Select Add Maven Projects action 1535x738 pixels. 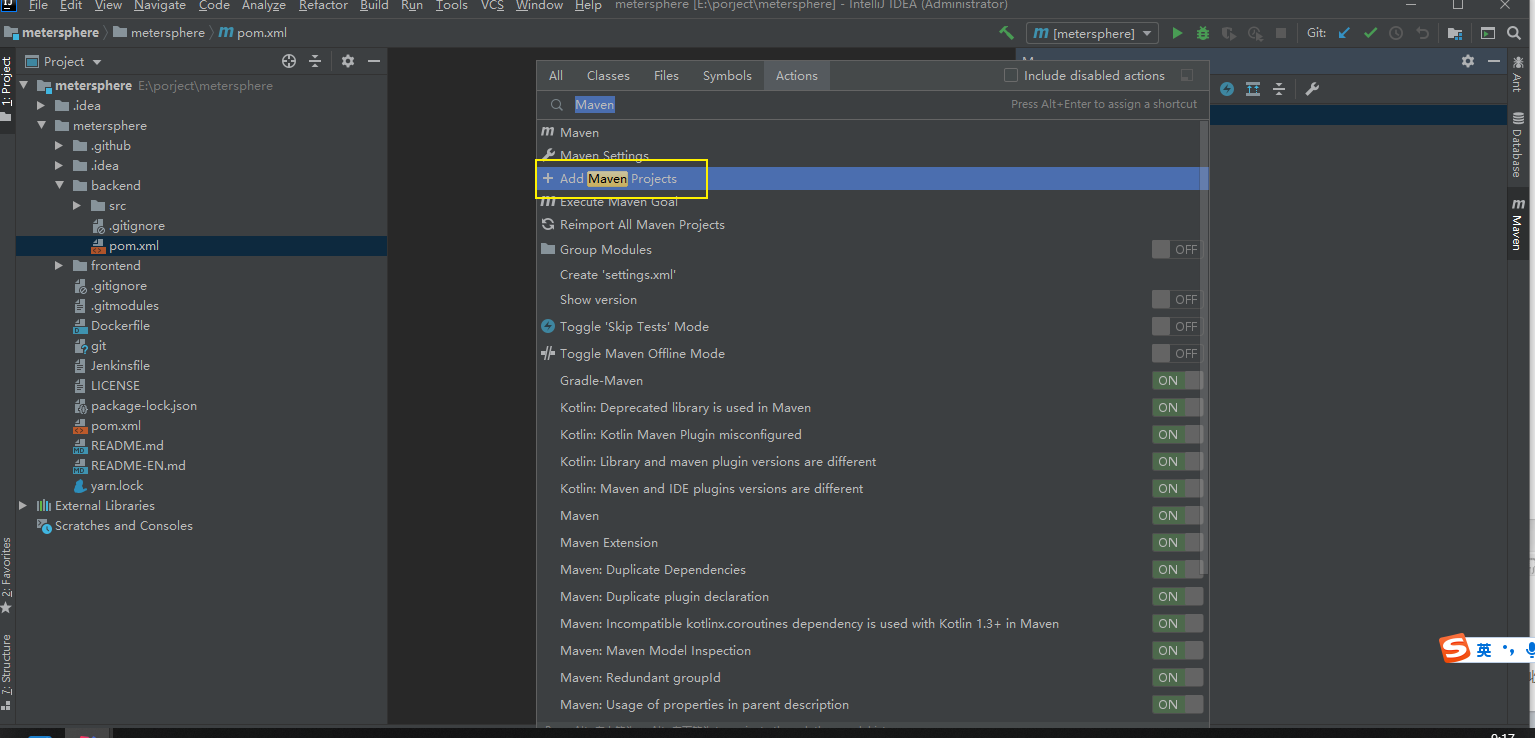tap(872, 179)
